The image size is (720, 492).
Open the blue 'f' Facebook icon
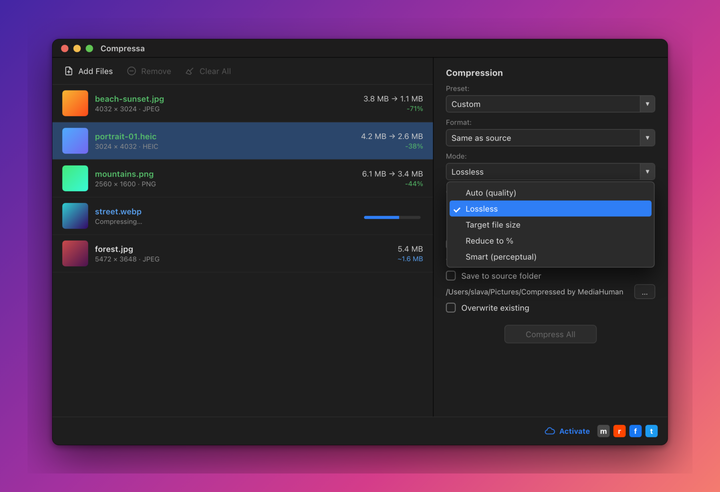(636, 431)
